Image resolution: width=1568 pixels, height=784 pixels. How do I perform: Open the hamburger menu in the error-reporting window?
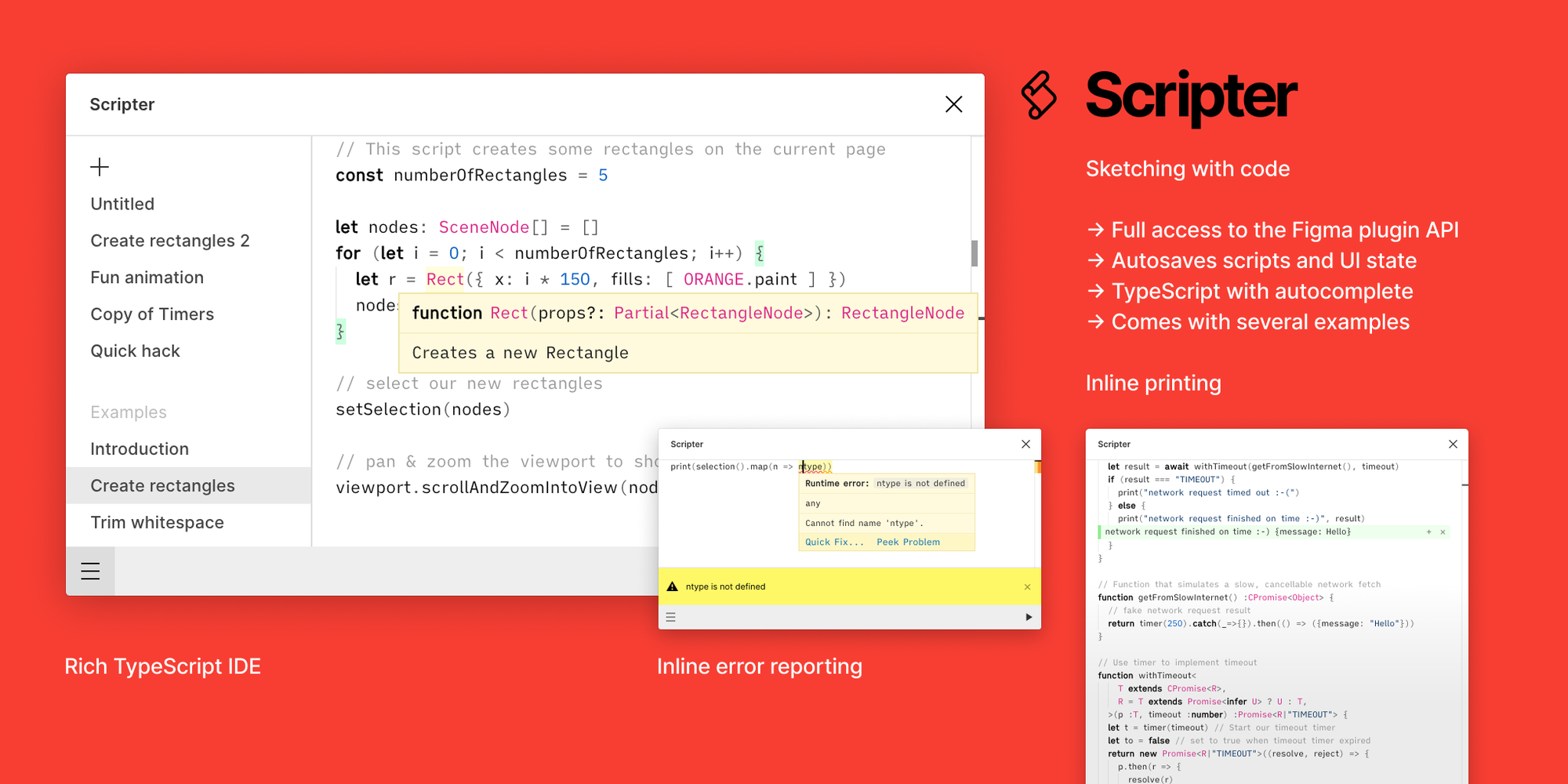670,617
